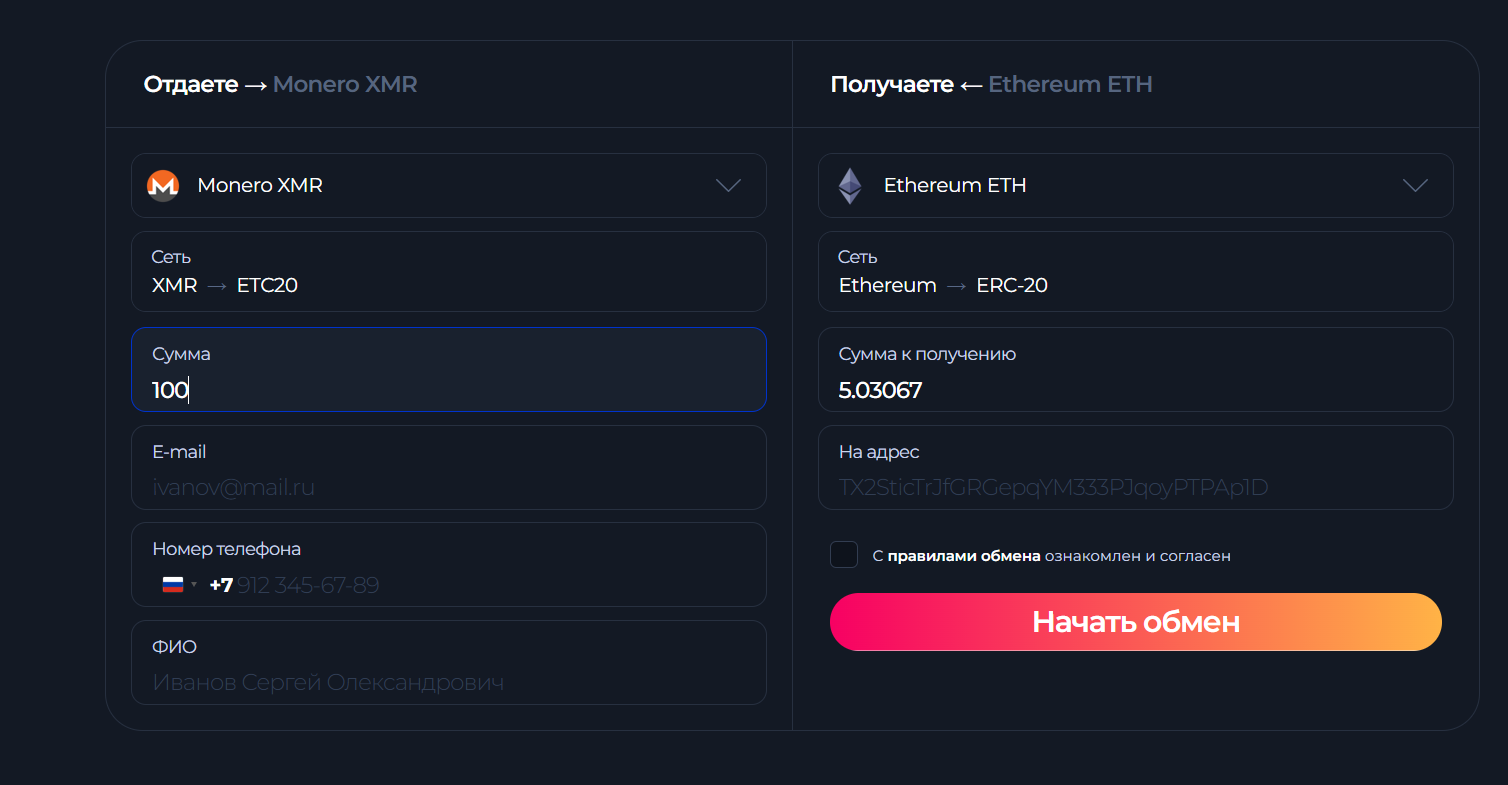Viewport: 1508px width, 785px height.
Task: Open the phone country code selector arrow
Action: coord(194,585)
